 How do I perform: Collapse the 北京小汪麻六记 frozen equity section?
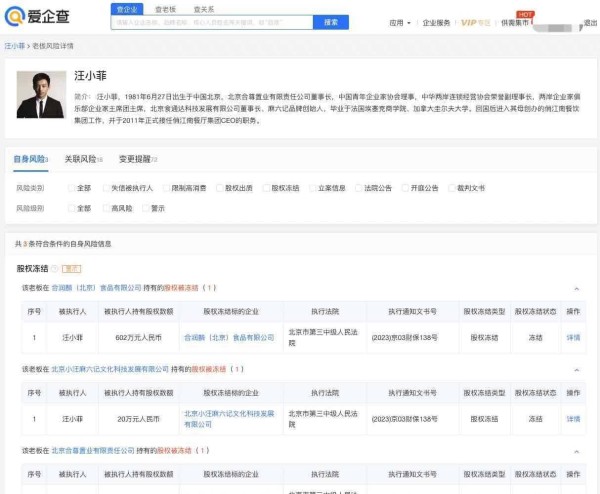pyautogui.click(x=577, y=370)
